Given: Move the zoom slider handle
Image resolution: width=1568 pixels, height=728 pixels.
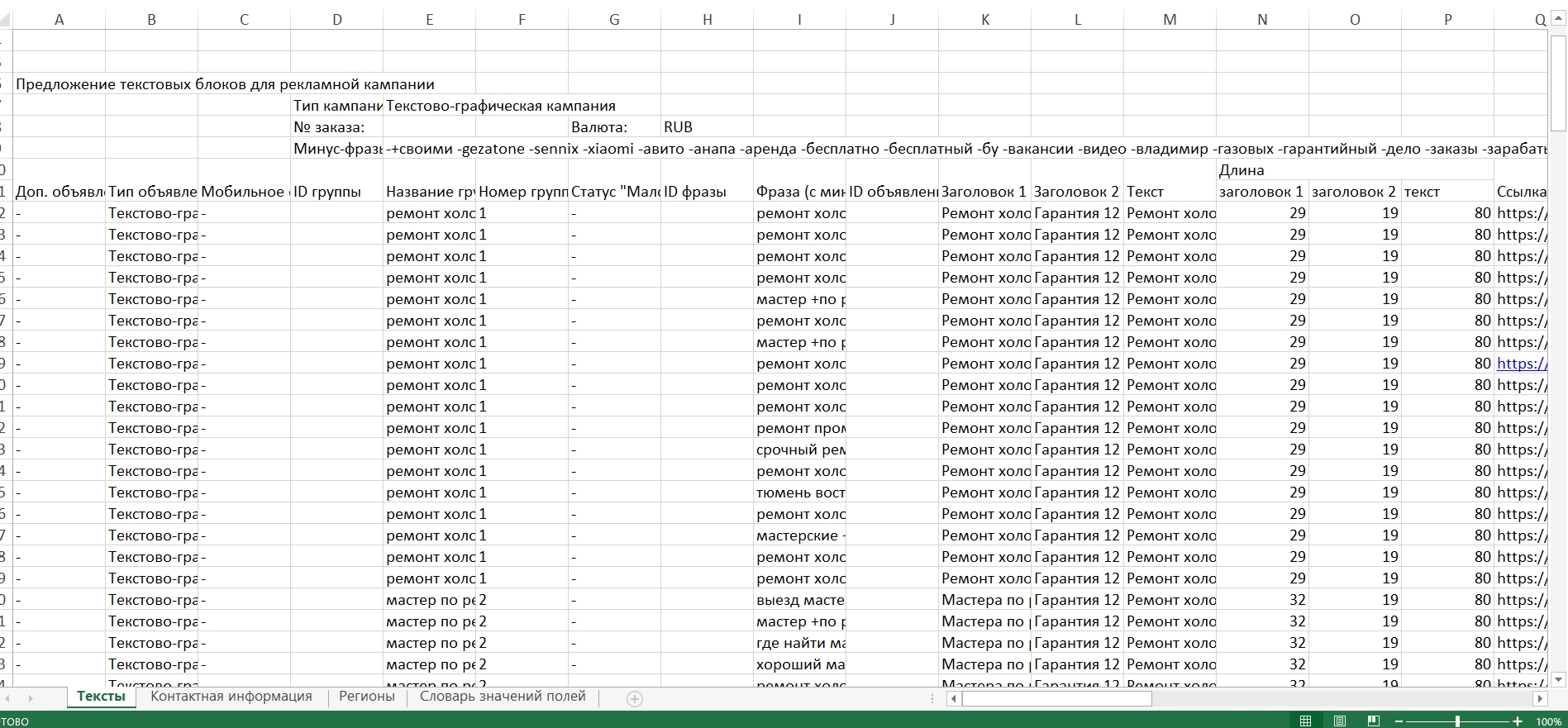Looking at the screenshot, I should tap(1458, 721).
